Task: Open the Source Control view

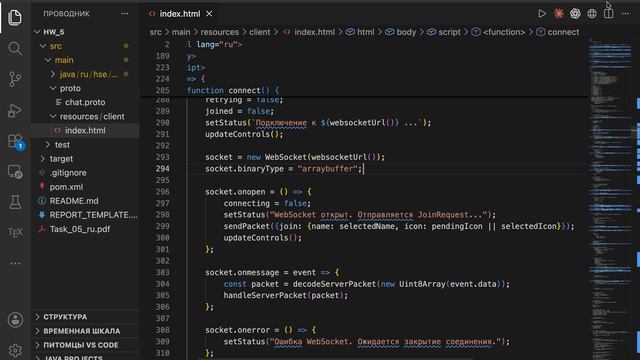Action: 15,79
